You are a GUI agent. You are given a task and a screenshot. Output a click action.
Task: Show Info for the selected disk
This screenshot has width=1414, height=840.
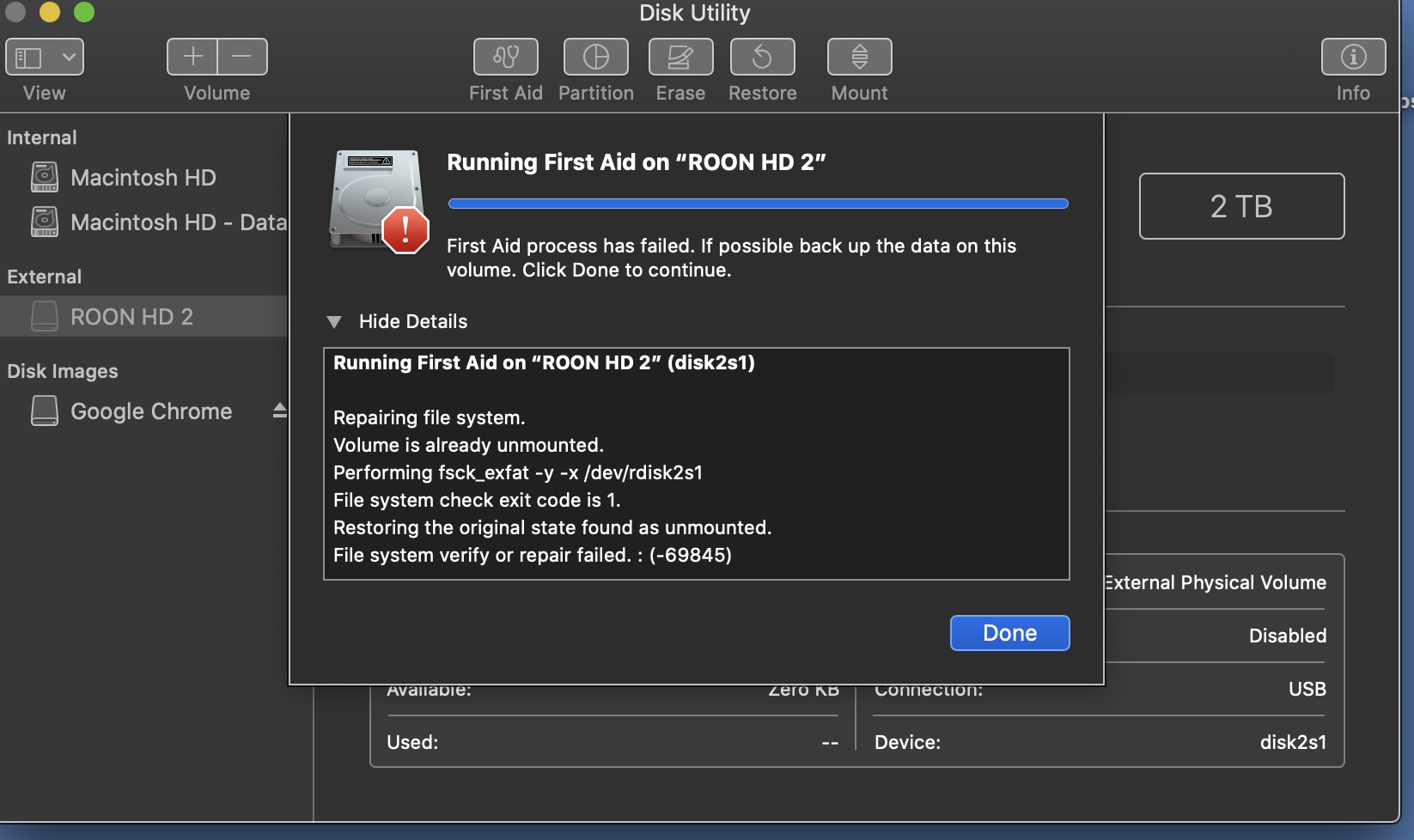pyautogui.click(x=1354, y=58)
